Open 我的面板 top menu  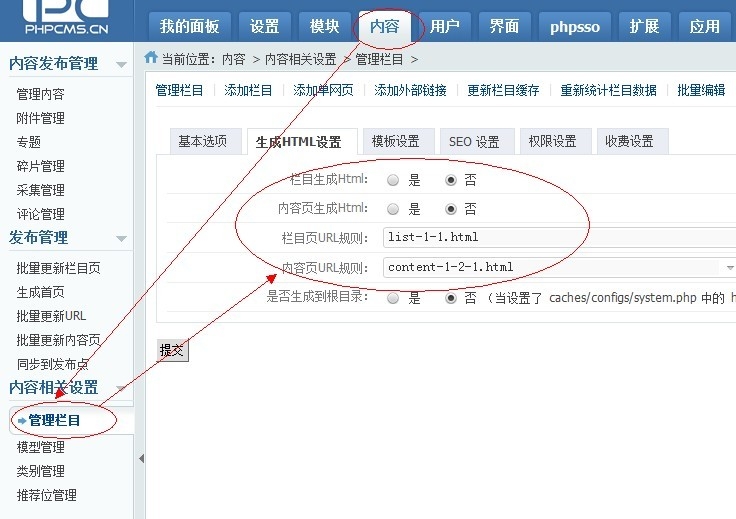coord(190,26)
